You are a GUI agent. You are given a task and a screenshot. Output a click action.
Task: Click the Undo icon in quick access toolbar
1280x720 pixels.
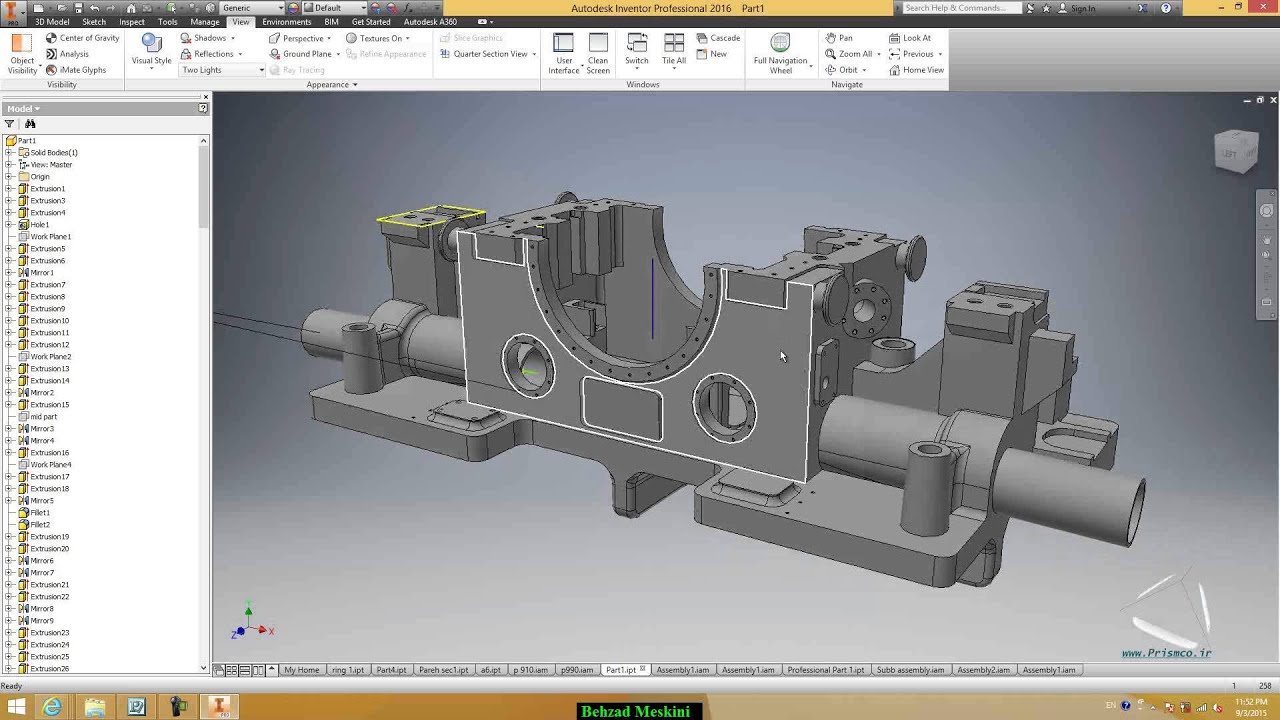click(x=94, y=8)
